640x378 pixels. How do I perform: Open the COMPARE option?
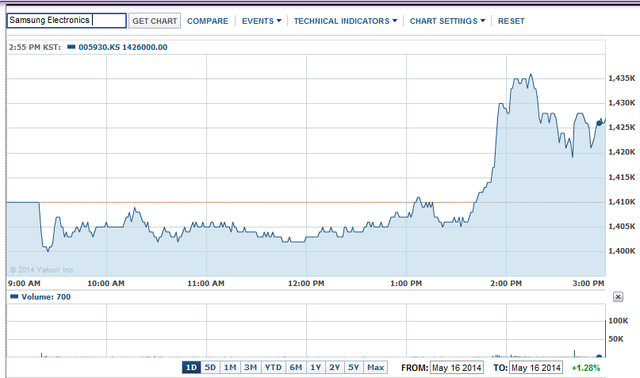tap(207, 21)
